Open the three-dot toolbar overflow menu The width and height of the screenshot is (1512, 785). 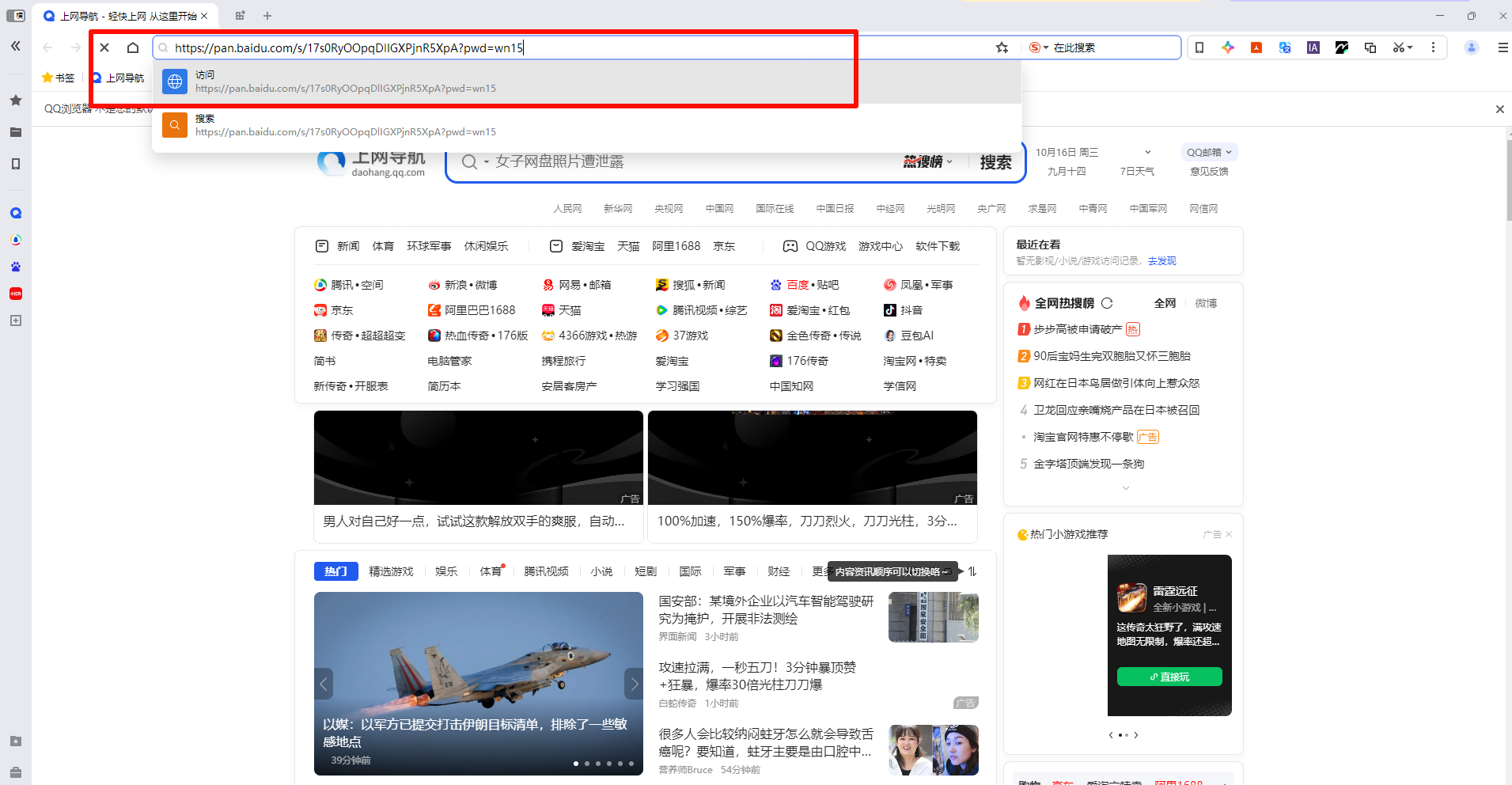coord(1433,47)
